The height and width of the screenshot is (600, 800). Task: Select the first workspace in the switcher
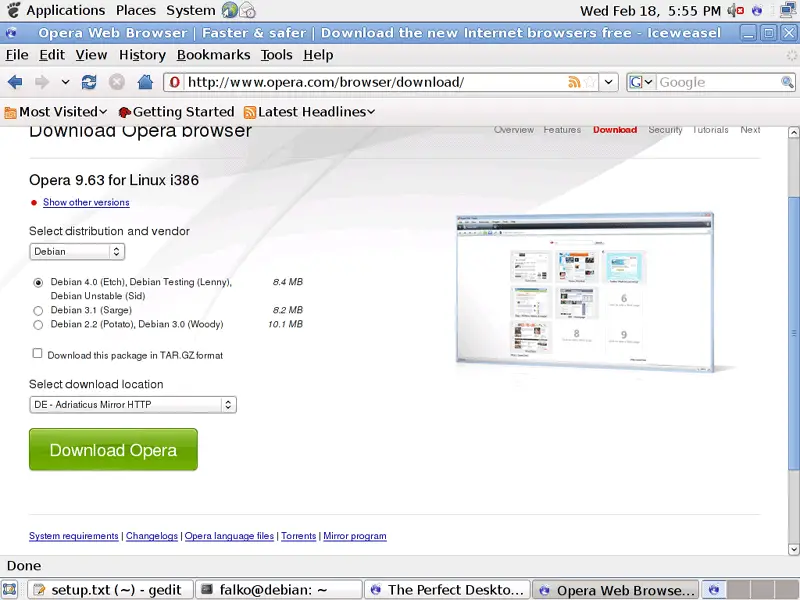click(714, 590)
